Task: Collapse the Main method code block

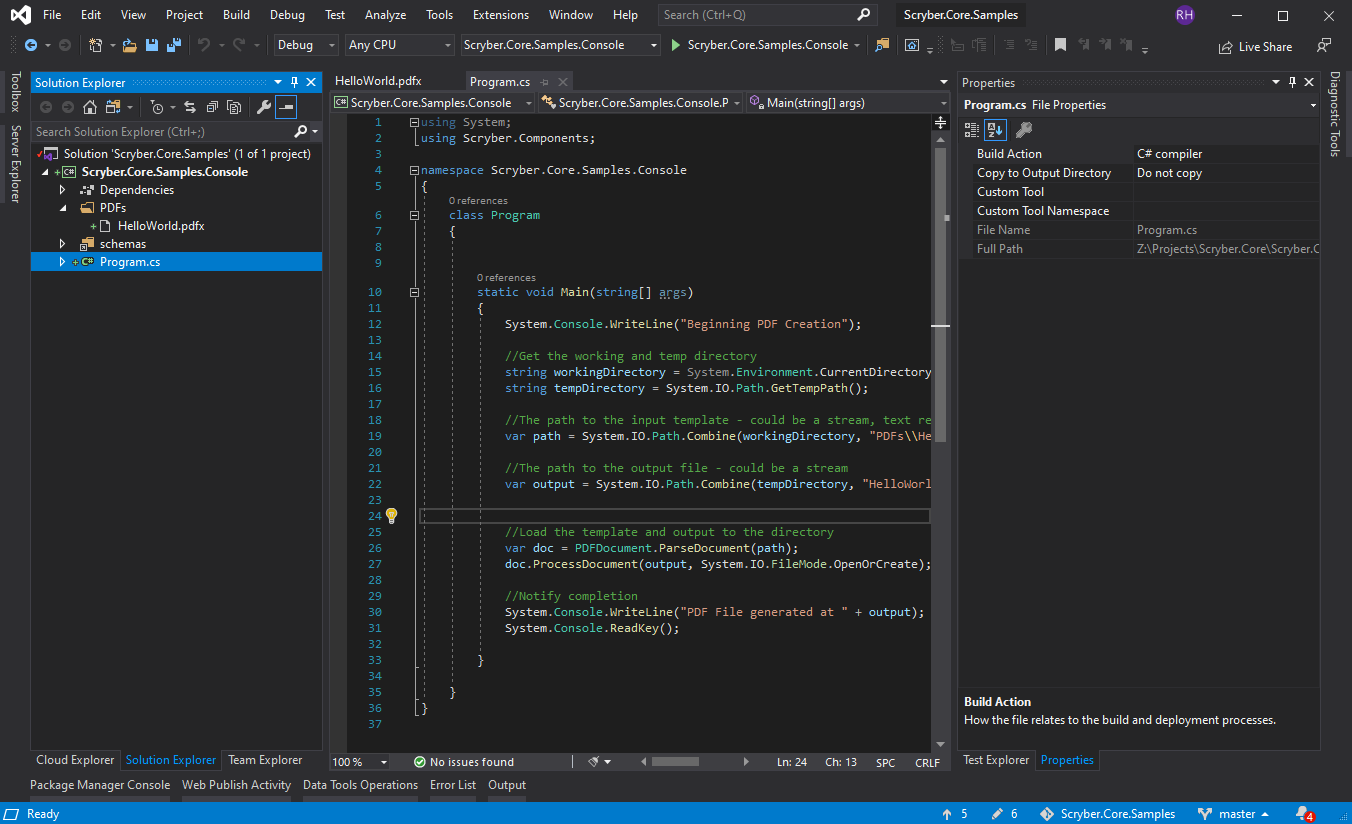Action: [x=414, y=293]
